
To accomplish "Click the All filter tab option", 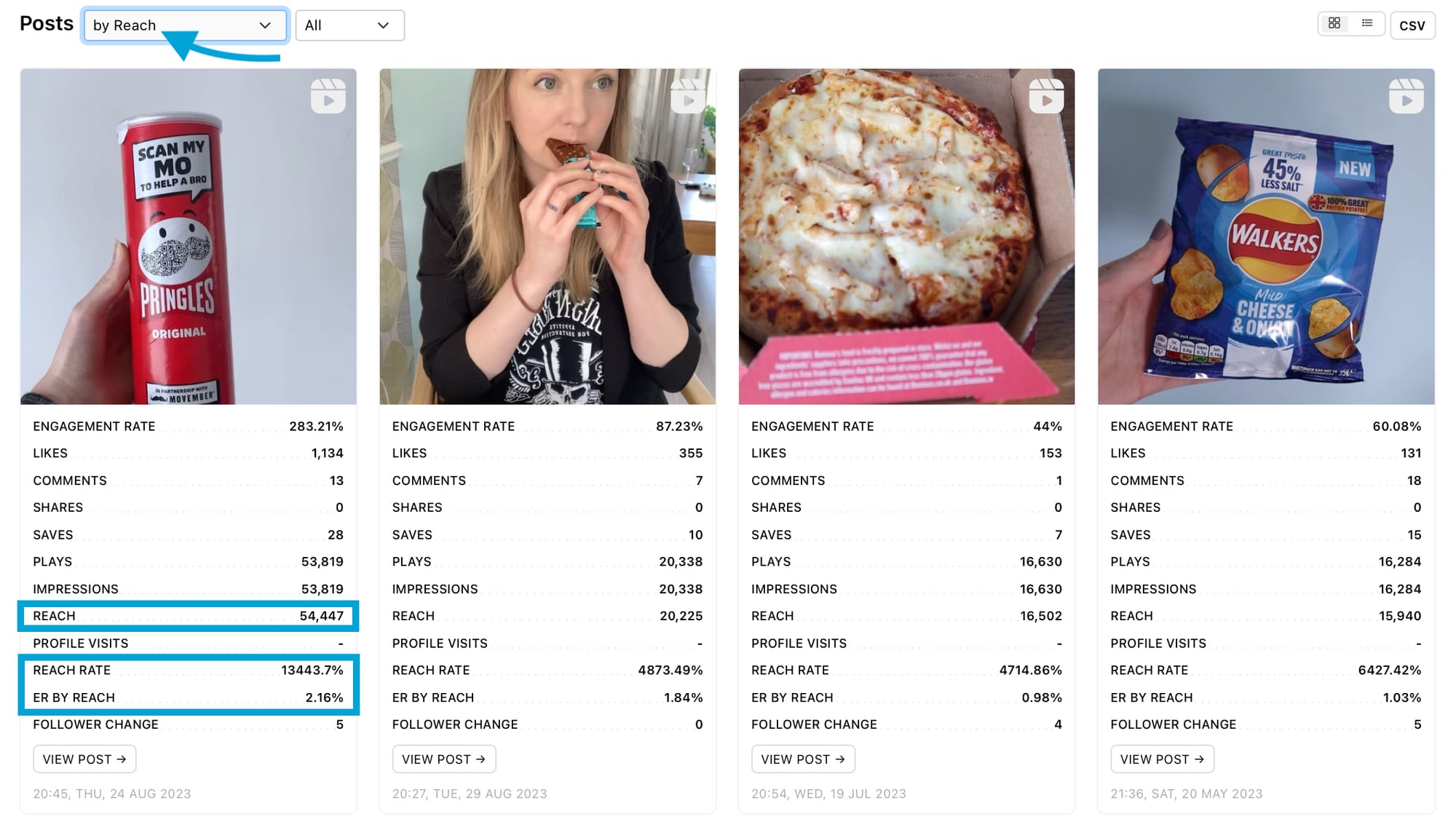I will click(x=348, y=25).
